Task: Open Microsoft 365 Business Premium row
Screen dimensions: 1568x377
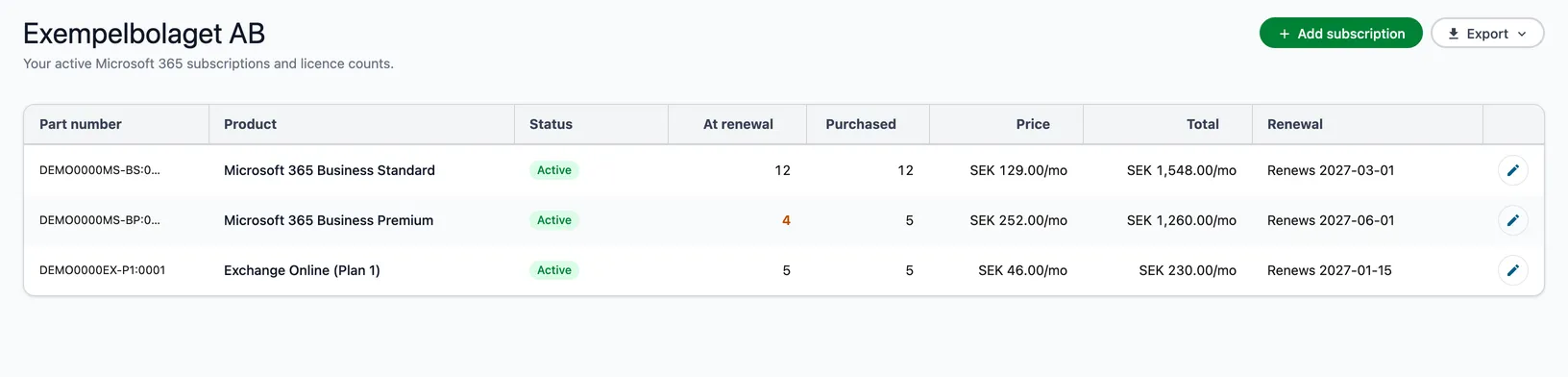Action: tap(783, 220)
